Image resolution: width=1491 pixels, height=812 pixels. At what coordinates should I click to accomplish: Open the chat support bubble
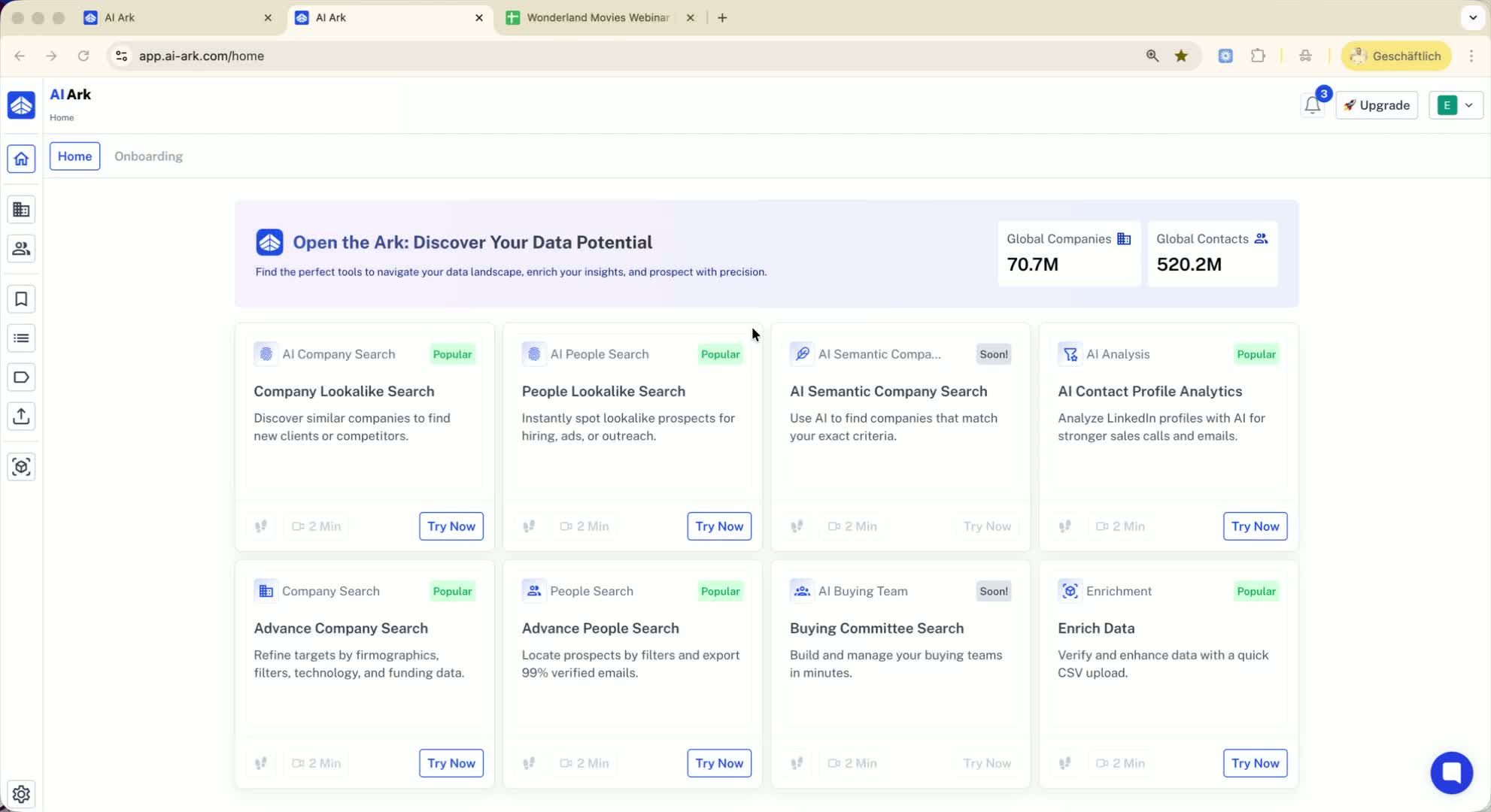point(1451,772)
